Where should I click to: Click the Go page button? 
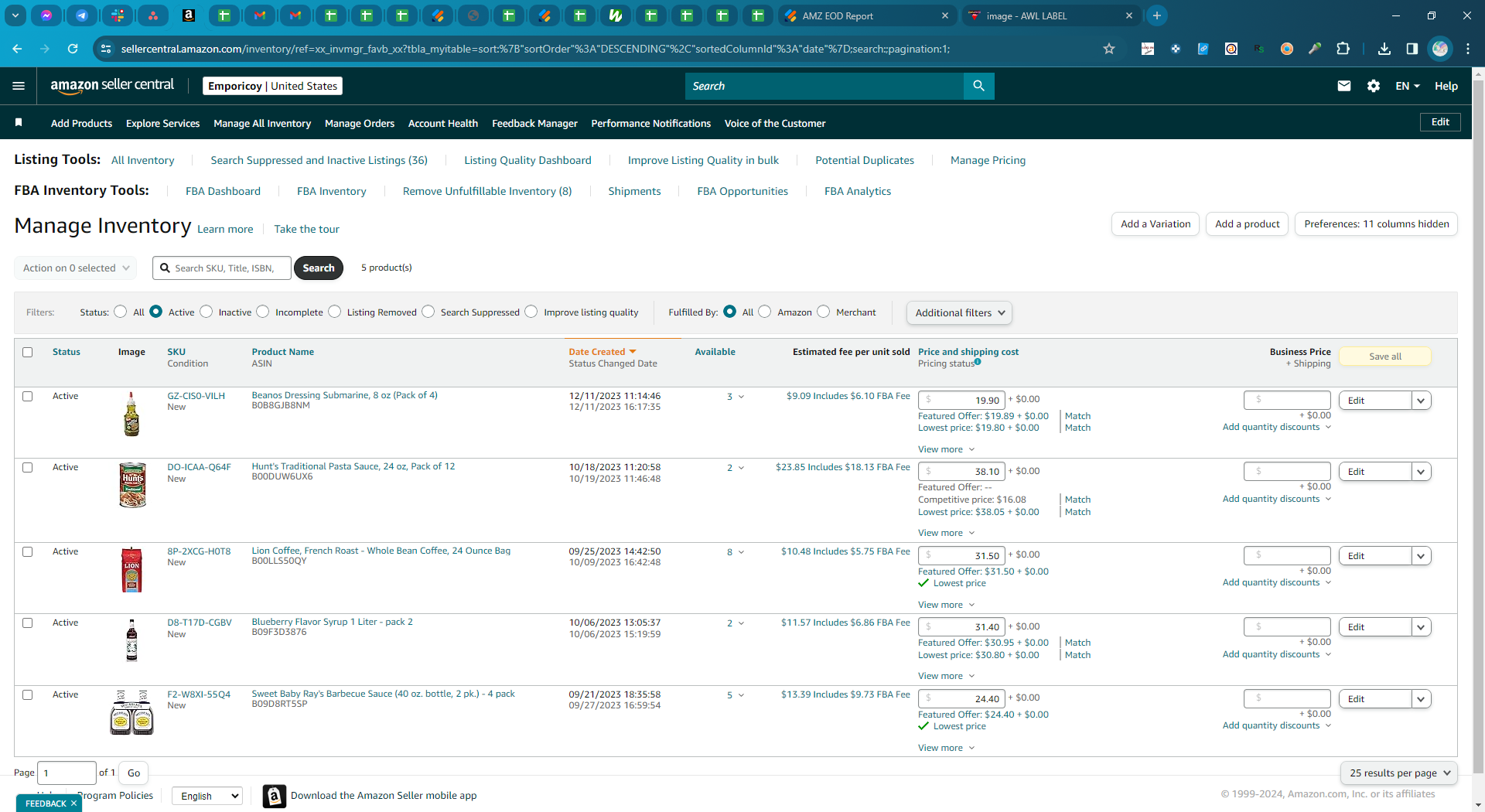[x=134, y=773]
